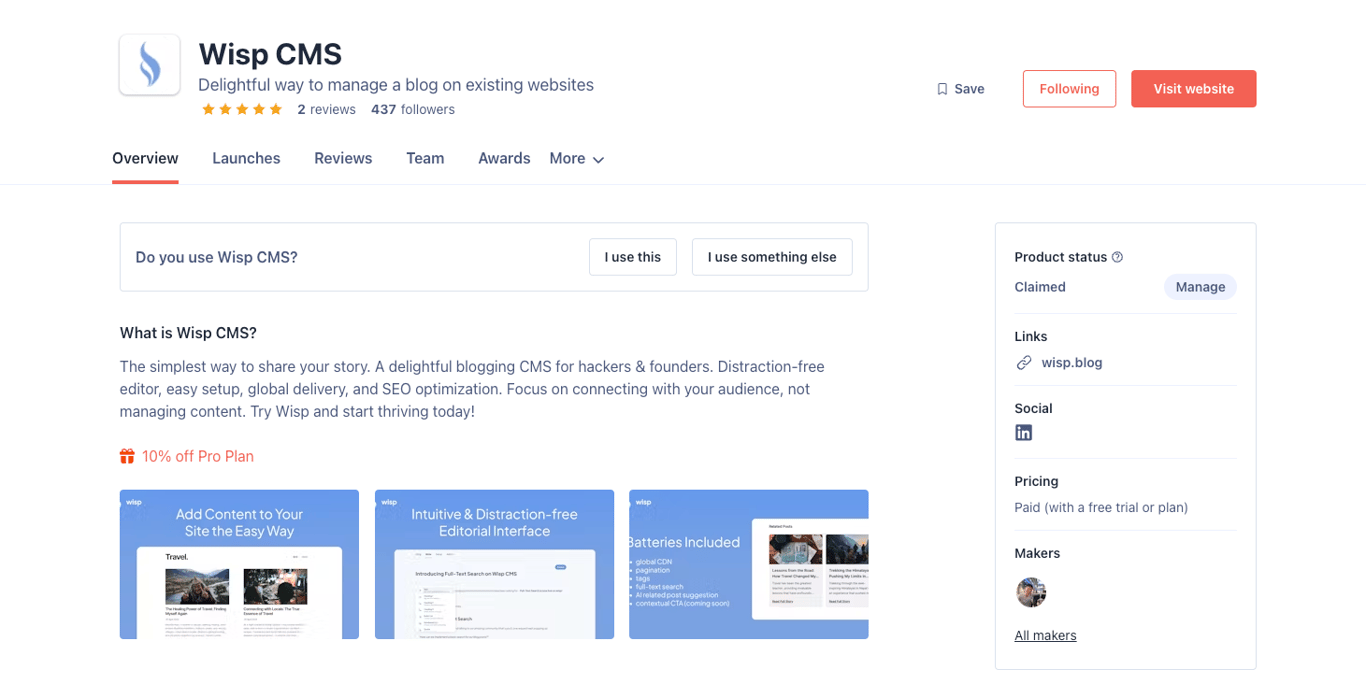Click the 'Claimed' status text
This screenshot has height=684, width=1366.
pyautogui.click(x=1040, y=287)
